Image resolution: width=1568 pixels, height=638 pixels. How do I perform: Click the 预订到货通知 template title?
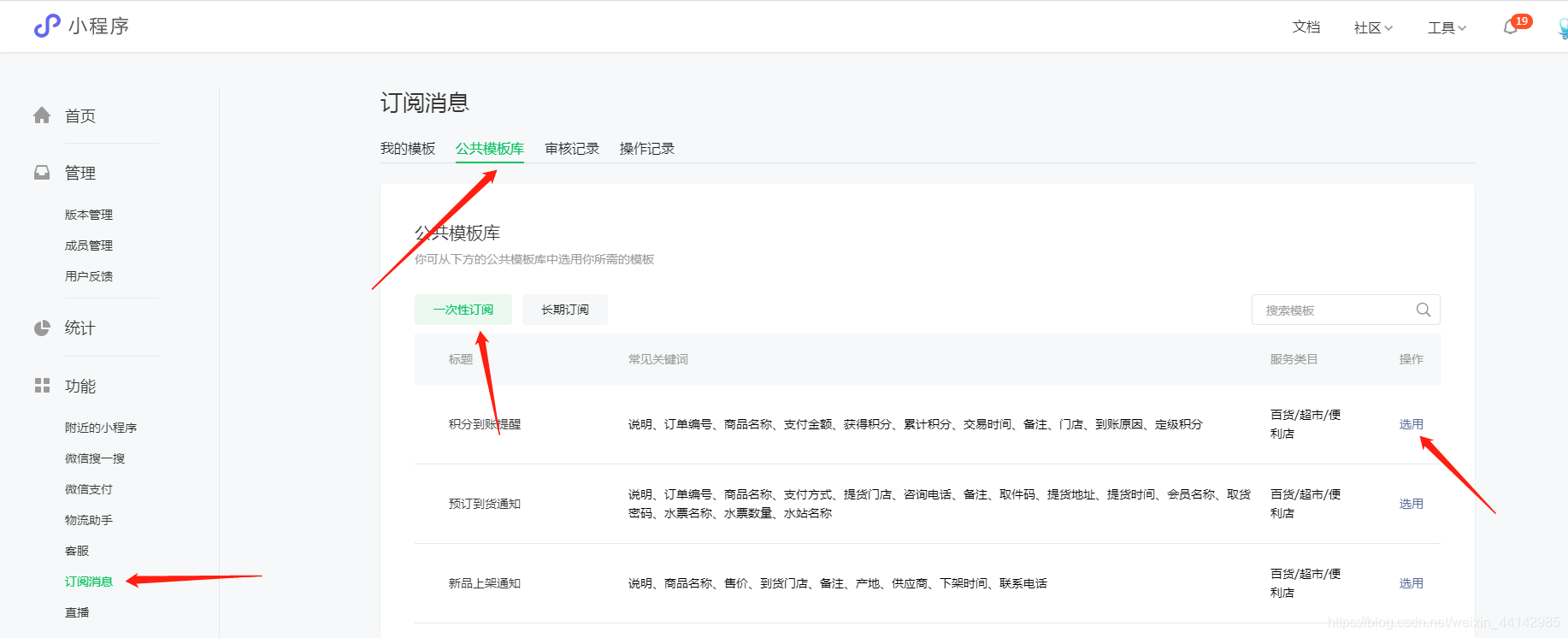coord(485,504)
